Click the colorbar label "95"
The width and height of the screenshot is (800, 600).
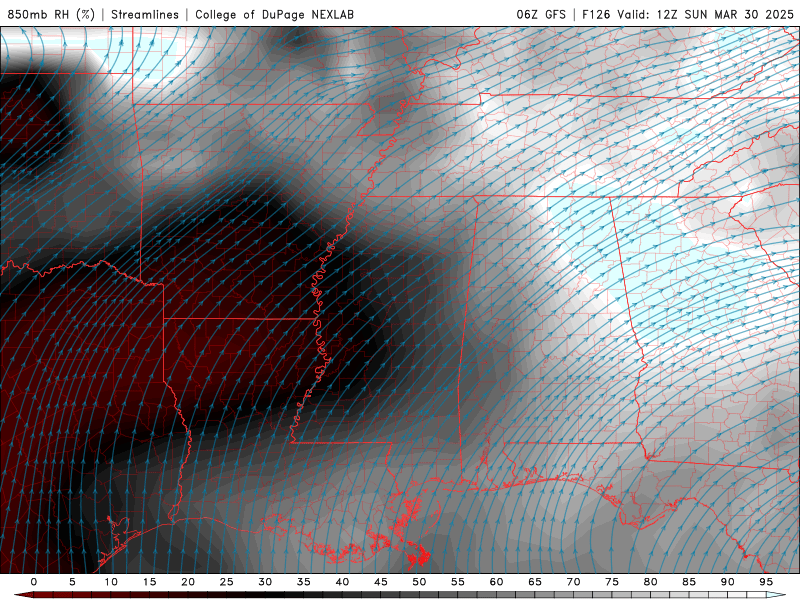(x=766, y=582)
